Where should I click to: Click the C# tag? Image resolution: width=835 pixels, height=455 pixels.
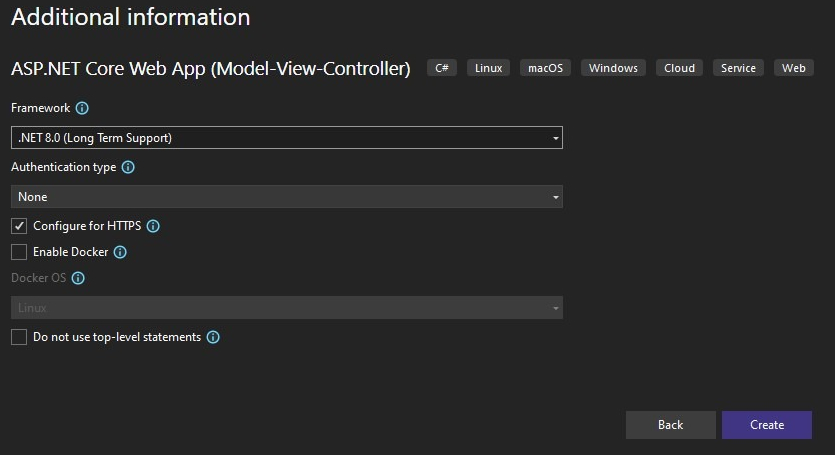[442, 68]
